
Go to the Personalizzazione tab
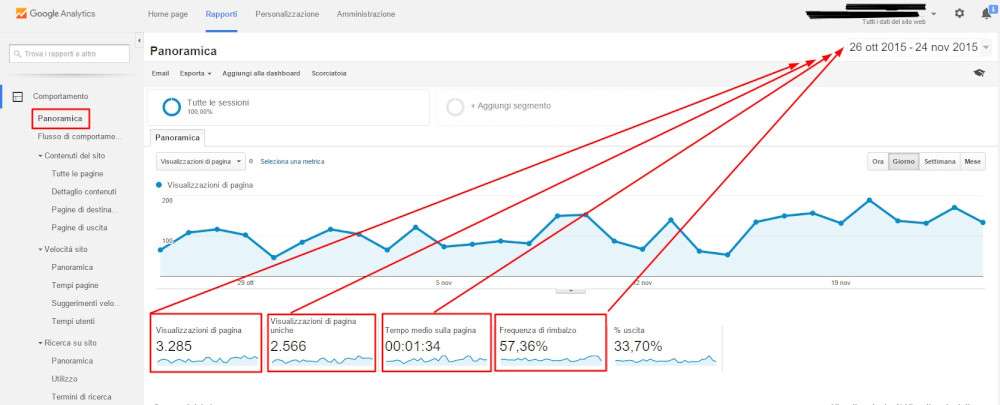coord(287,14)
